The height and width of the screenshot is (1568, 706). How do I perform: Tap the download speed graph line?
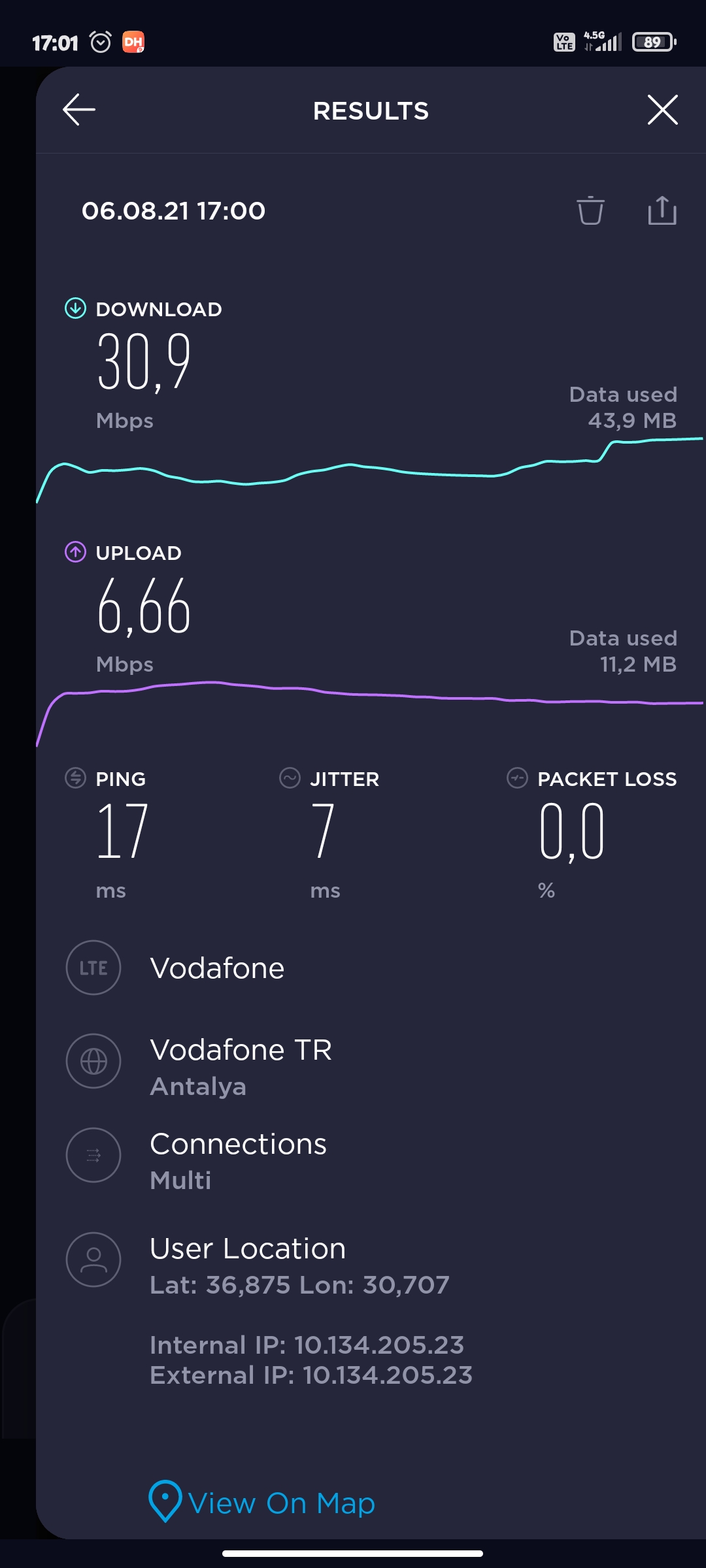(370, 469)
